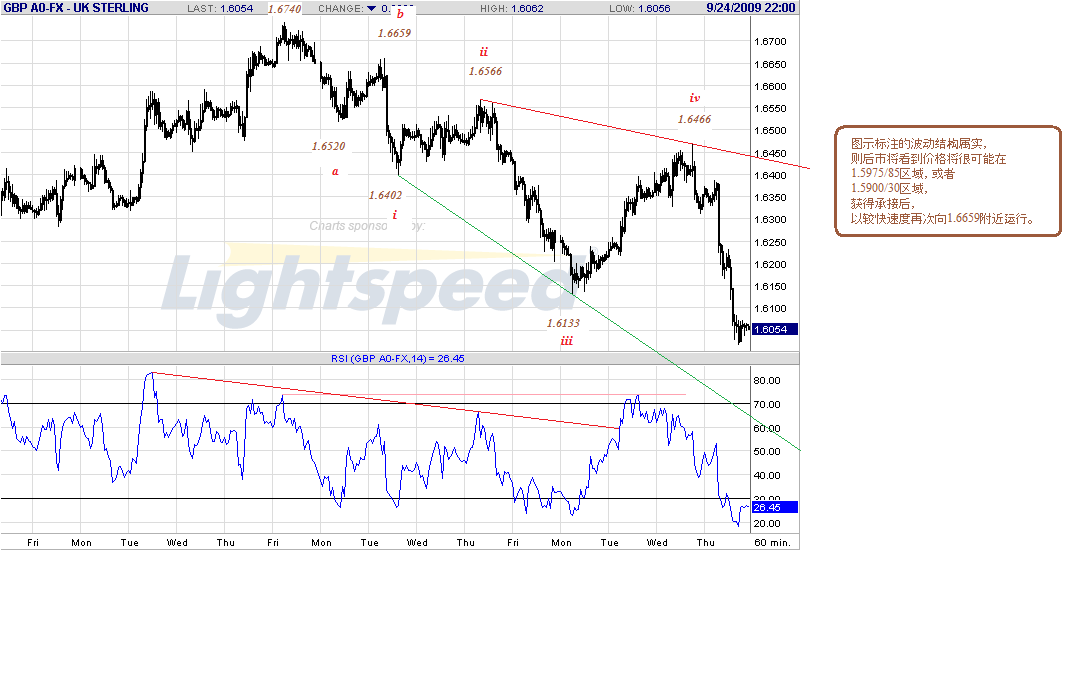Click the highlighted 1.6054 current price marker
The width and height of the screenshot is (1088, 697).
(775, 329)
